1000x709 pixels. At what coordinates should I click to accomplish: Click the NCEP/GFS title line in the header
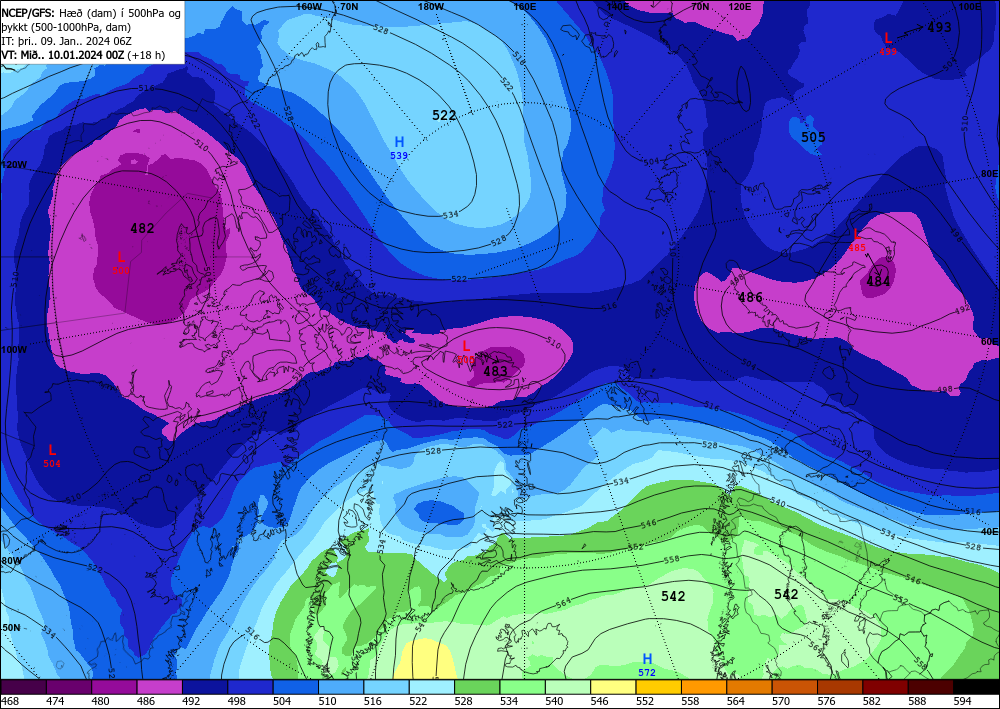click(91, 11)
